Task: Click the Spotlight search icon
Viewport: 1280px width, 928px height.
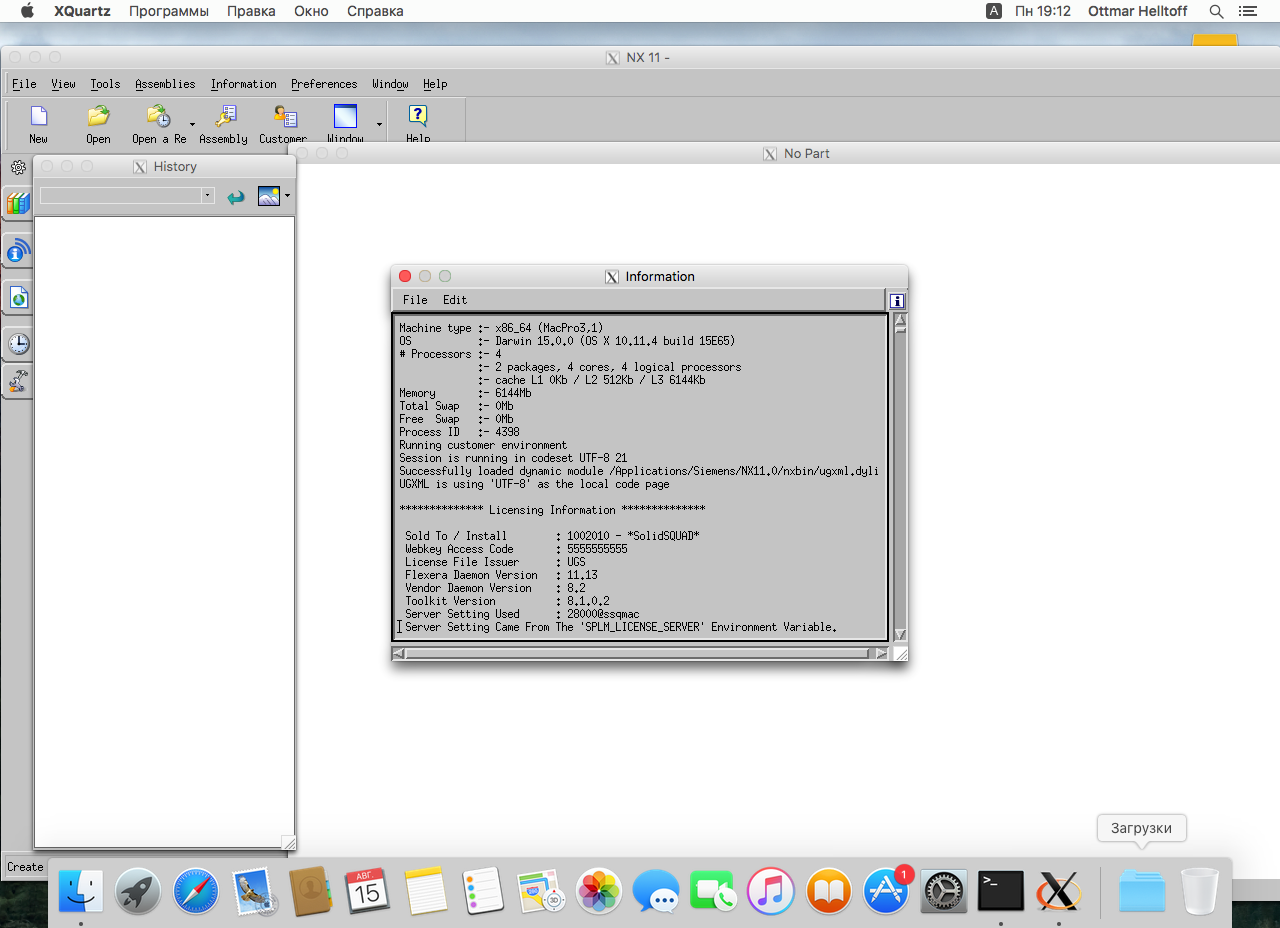Action: (1216, 11)
